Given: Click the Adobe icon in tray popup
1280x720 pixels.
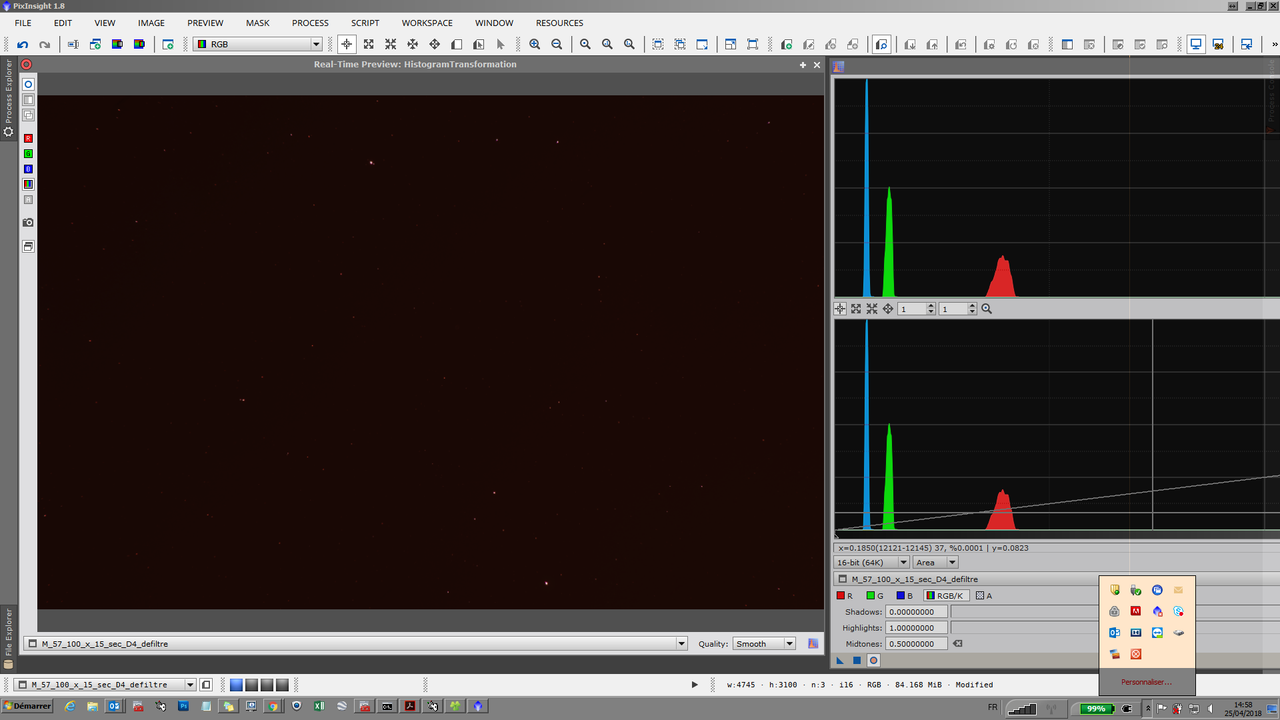Looking at the screenshot, I should pyautogui.click(x=1136, y=611).
